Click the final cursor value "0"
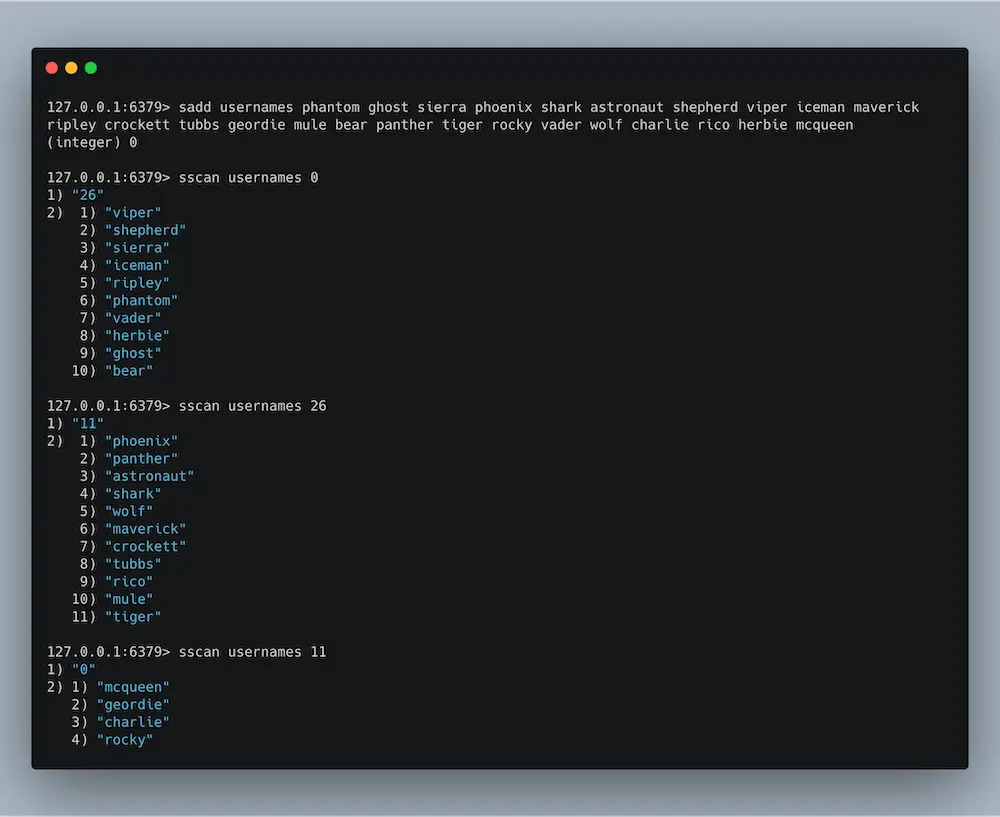Viewport: 1000px width, 817px height. tap(84, 669)
